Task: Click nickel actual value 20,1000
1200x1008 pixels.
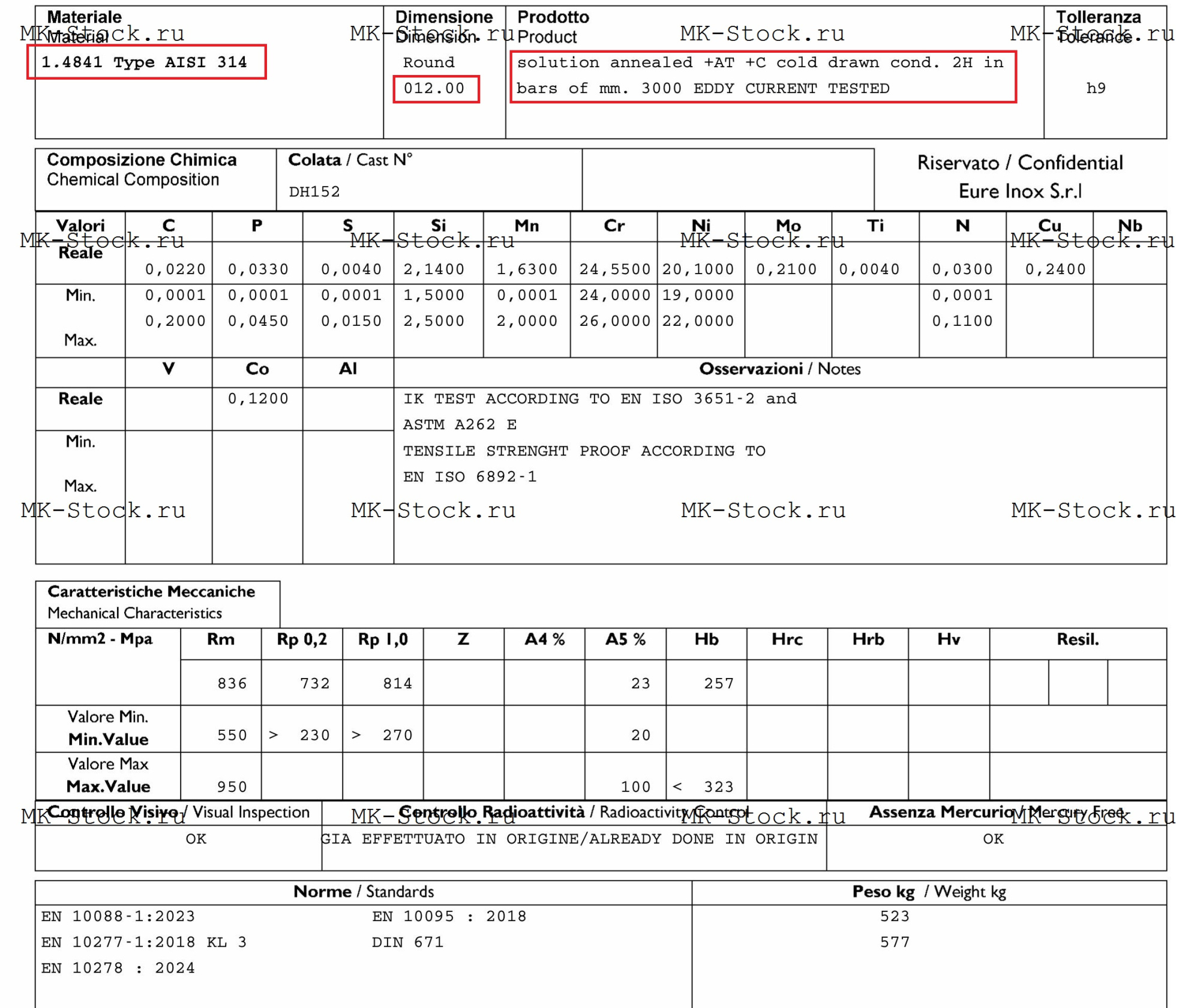Action: (698, 269)
